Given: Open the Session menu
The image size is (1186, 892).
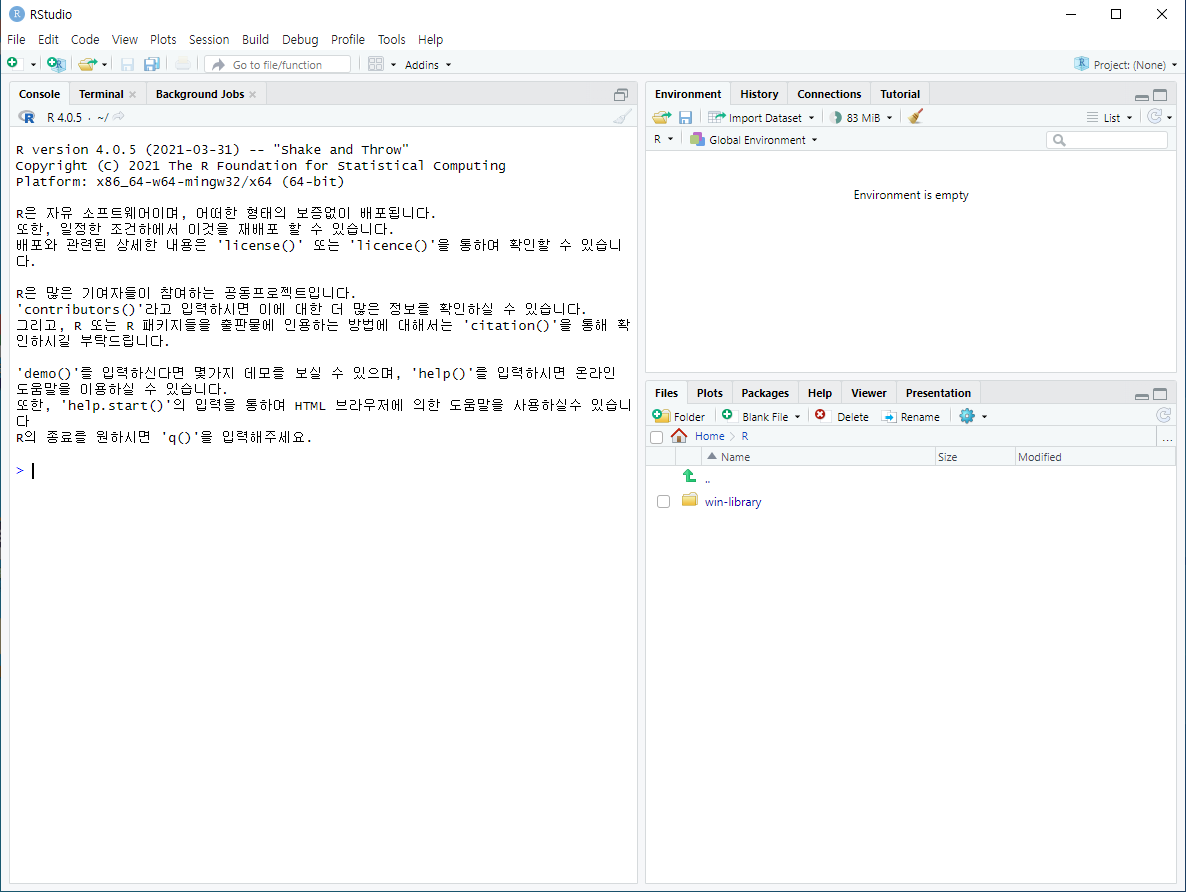Looking at the screenshot, I should pos(209,39).
